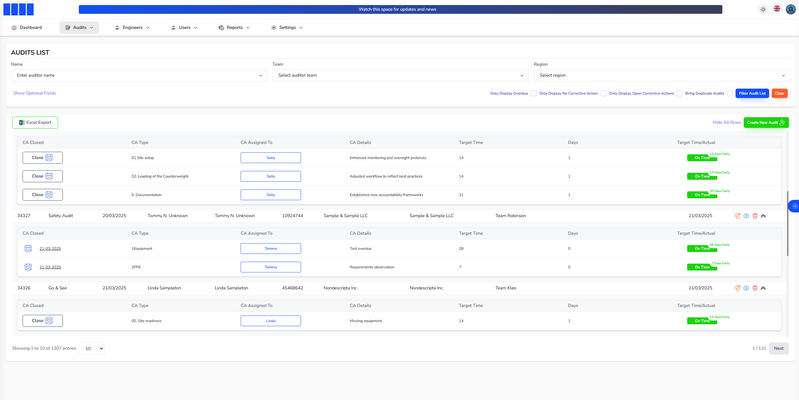Image resolution: width=799 pixels, height=400 pixels.
Task: Click audit number 34326
Action: [24, 288]
